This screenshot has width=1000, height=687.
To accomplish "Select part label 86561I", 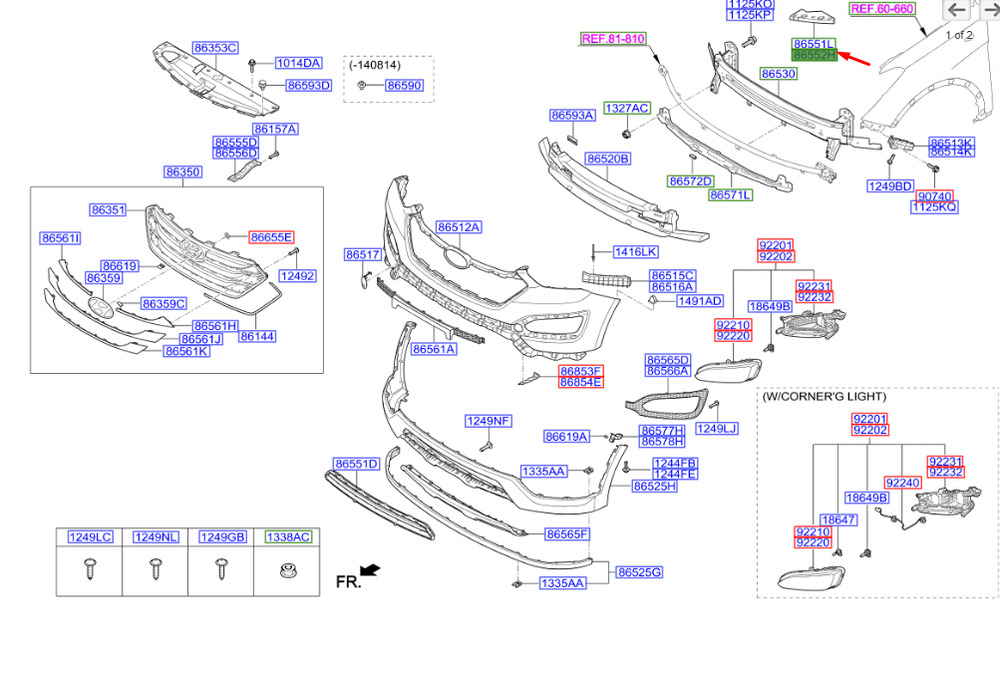I will (x=61, y=239).
